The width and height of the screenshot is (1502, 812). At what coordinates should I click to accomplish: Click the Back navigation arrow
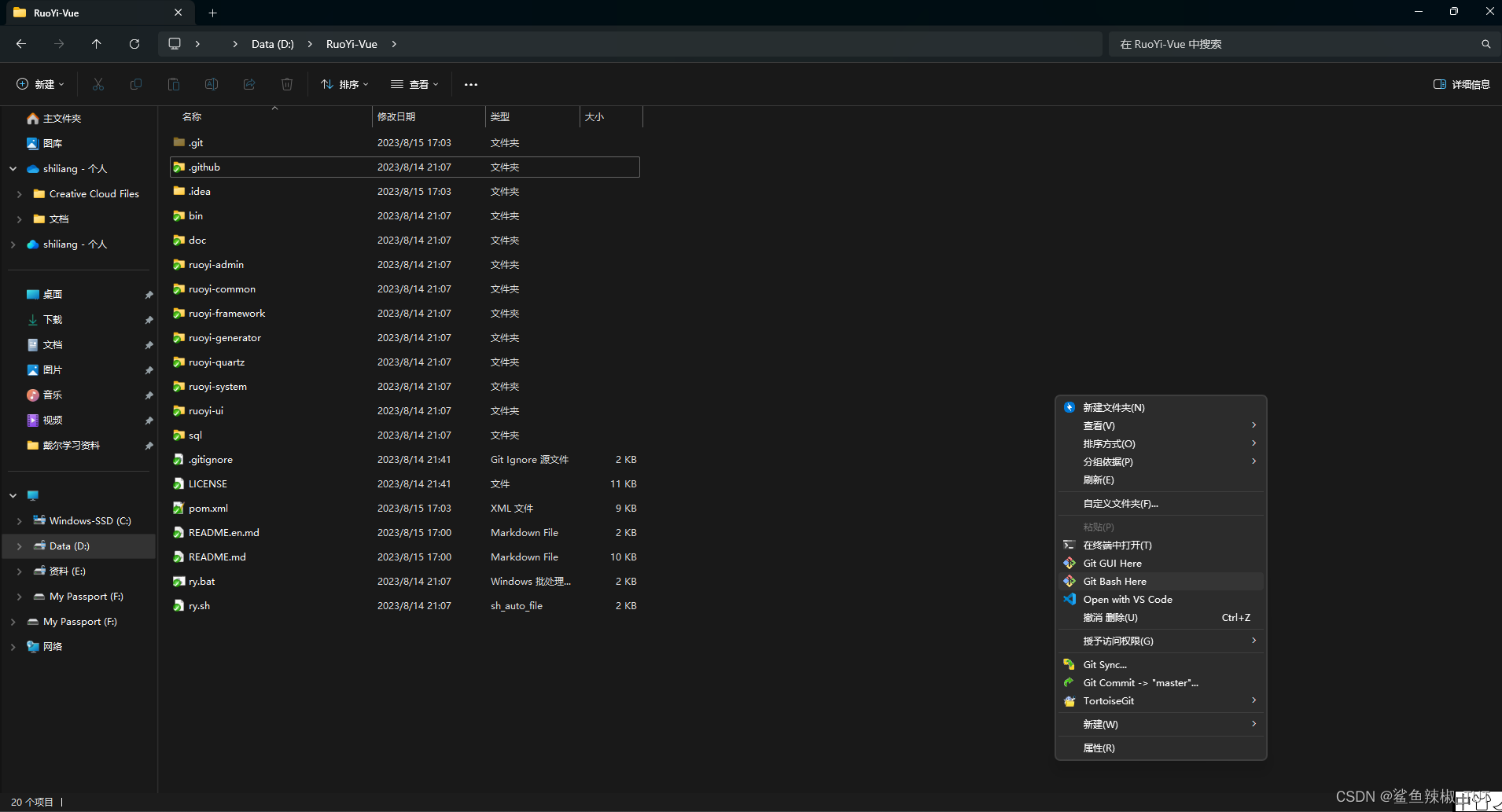[x=21, y=44]
